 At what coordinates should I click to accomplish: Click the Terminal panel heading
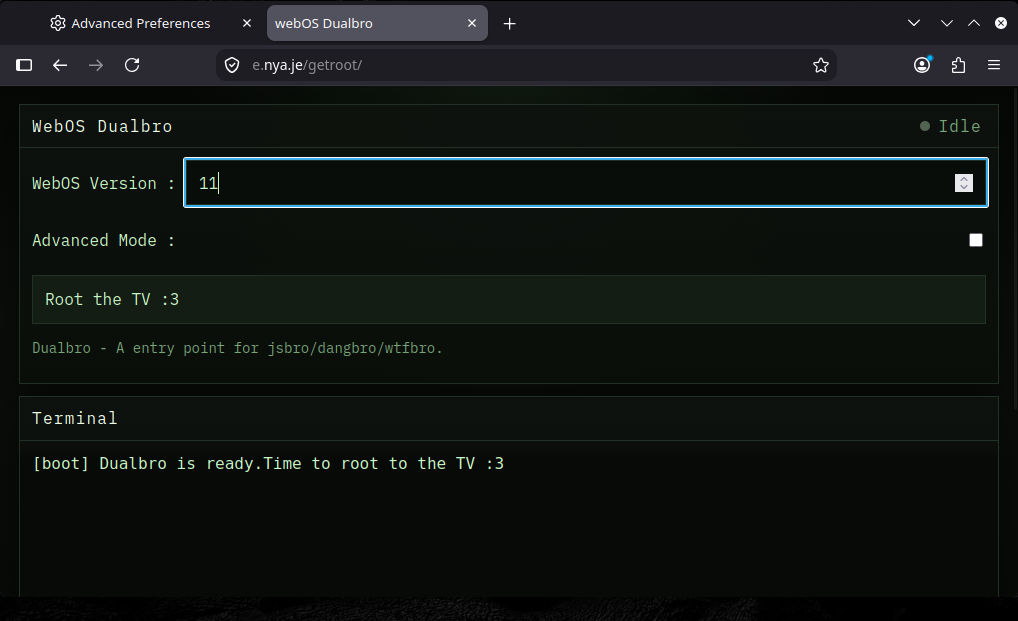pyautogui.click(x=75, y=419)
